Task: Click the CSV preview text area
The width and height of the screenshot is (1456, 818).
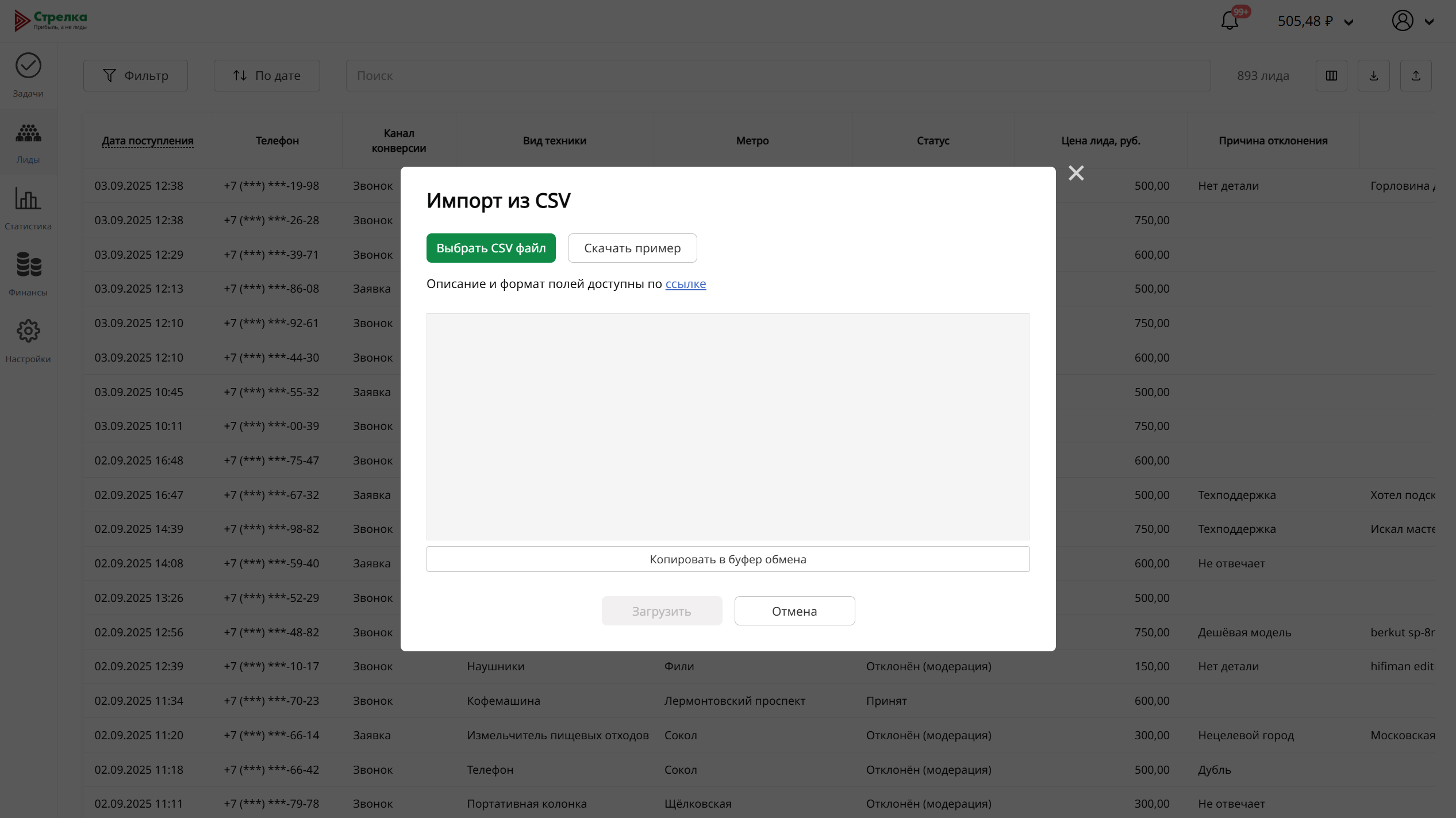Action: pos(728,426)
